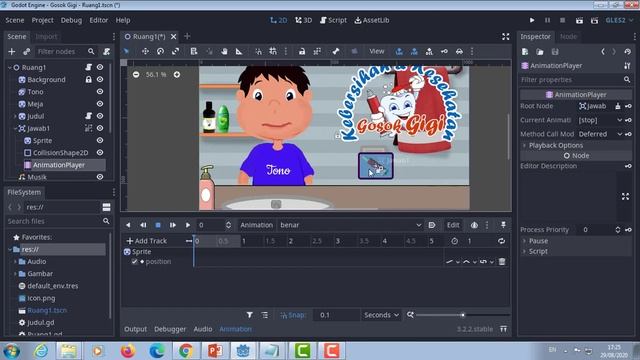Click the animation Edit button
The height and width of the screenshot is (360, 640).
click(x=453, y=225)
